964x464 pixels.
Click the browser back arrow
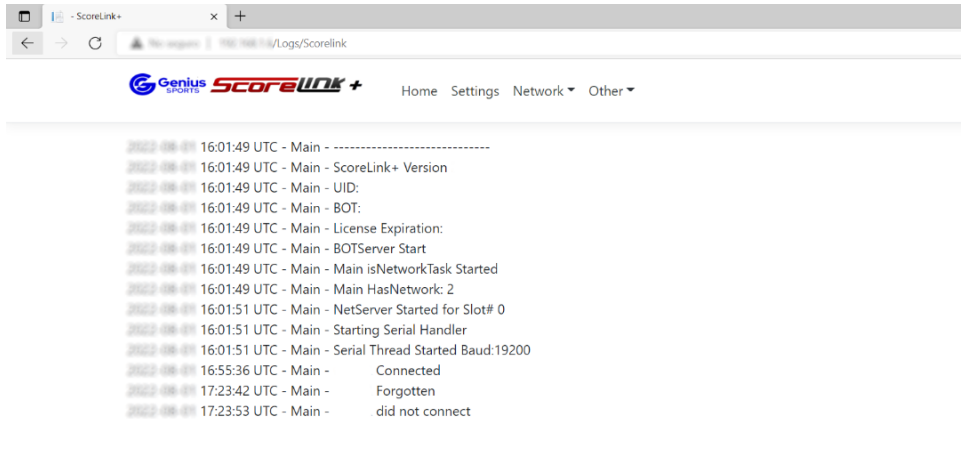click(27, 43)
